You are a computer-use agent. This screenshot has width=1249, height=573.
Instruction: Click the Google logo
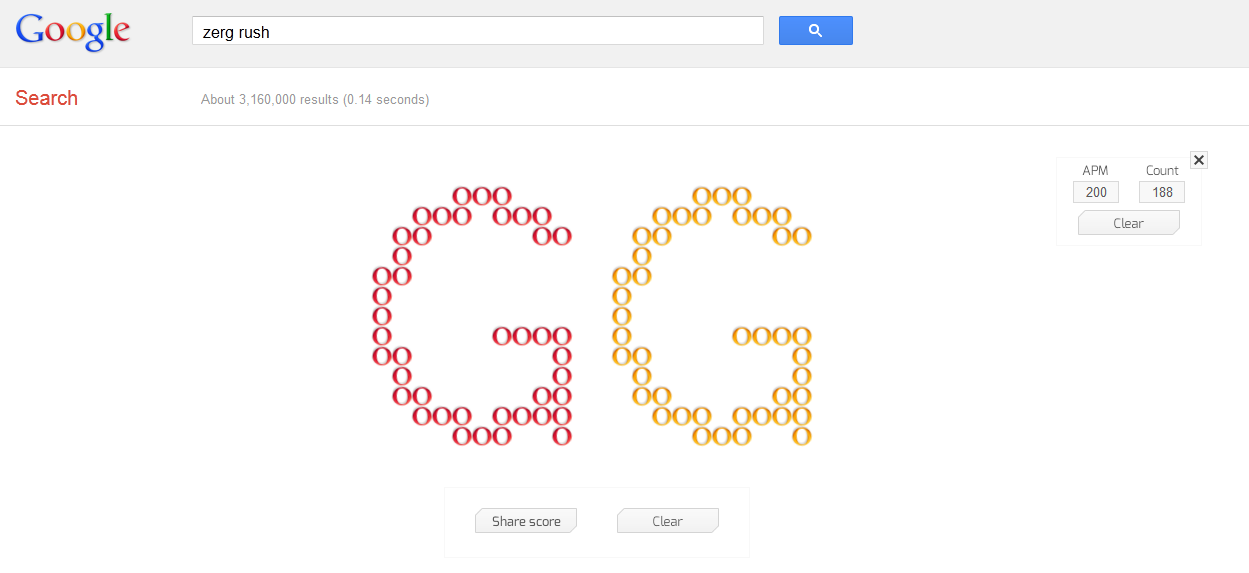pyautogui.click(x=73, y=31)
